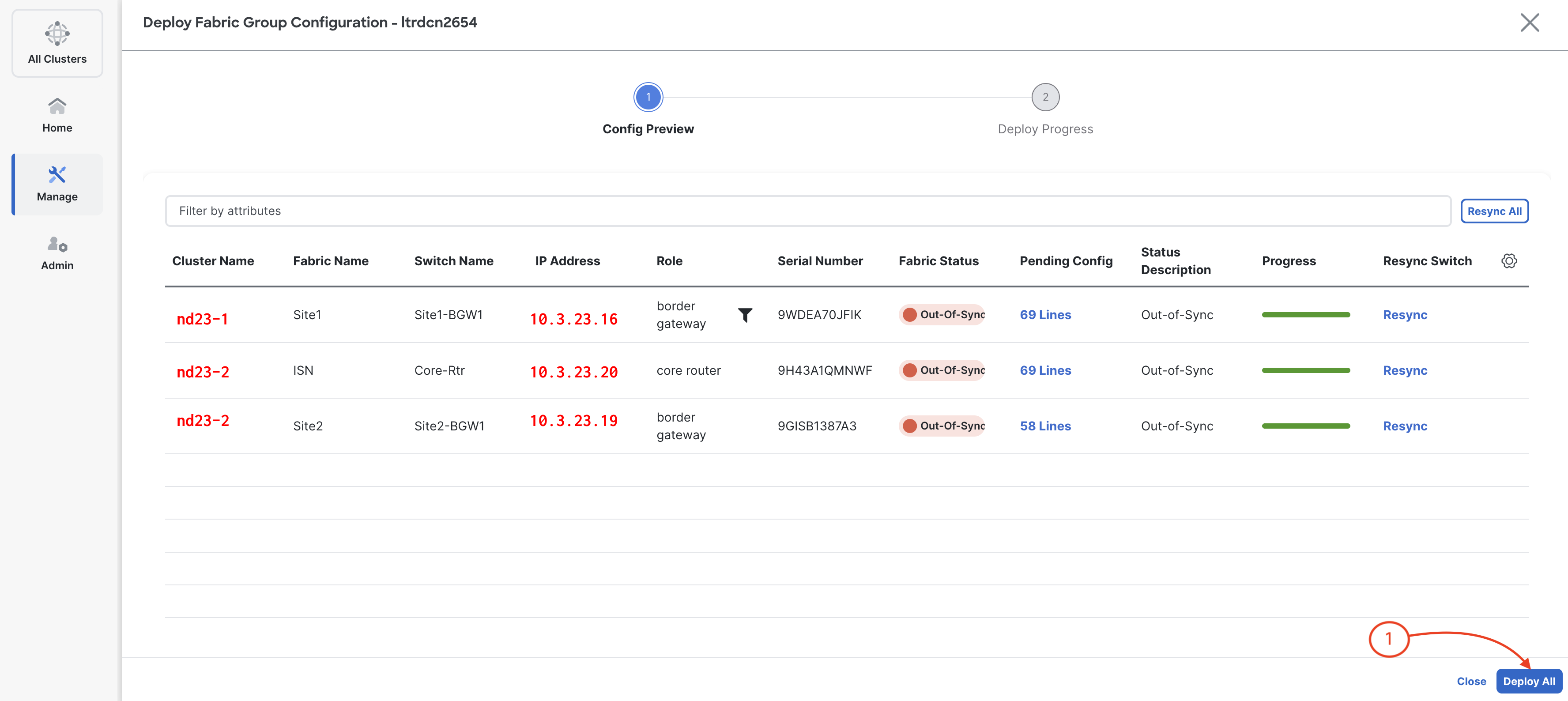Select step 2 Deploy Progress circle
1568x701 pixels.
pyautogui.click(x=1045, y=98)
